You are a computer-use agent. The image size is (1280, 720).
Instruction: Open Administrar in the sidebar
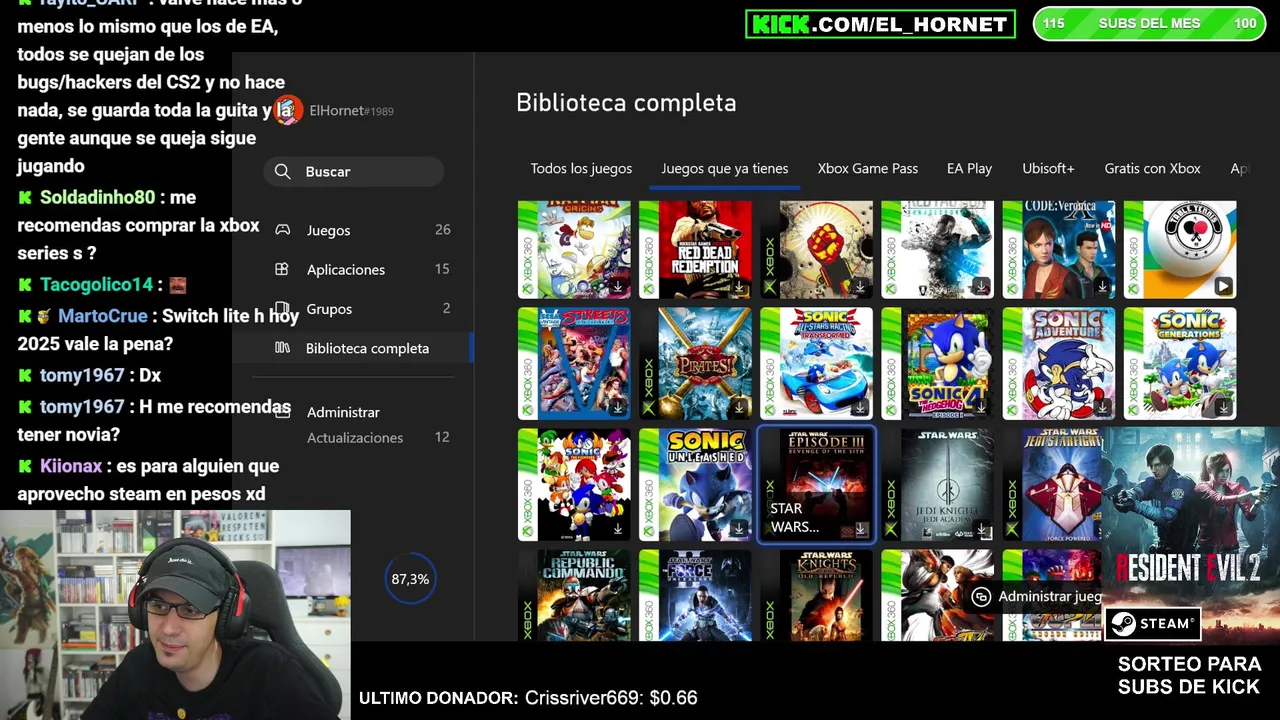(343, 412)
